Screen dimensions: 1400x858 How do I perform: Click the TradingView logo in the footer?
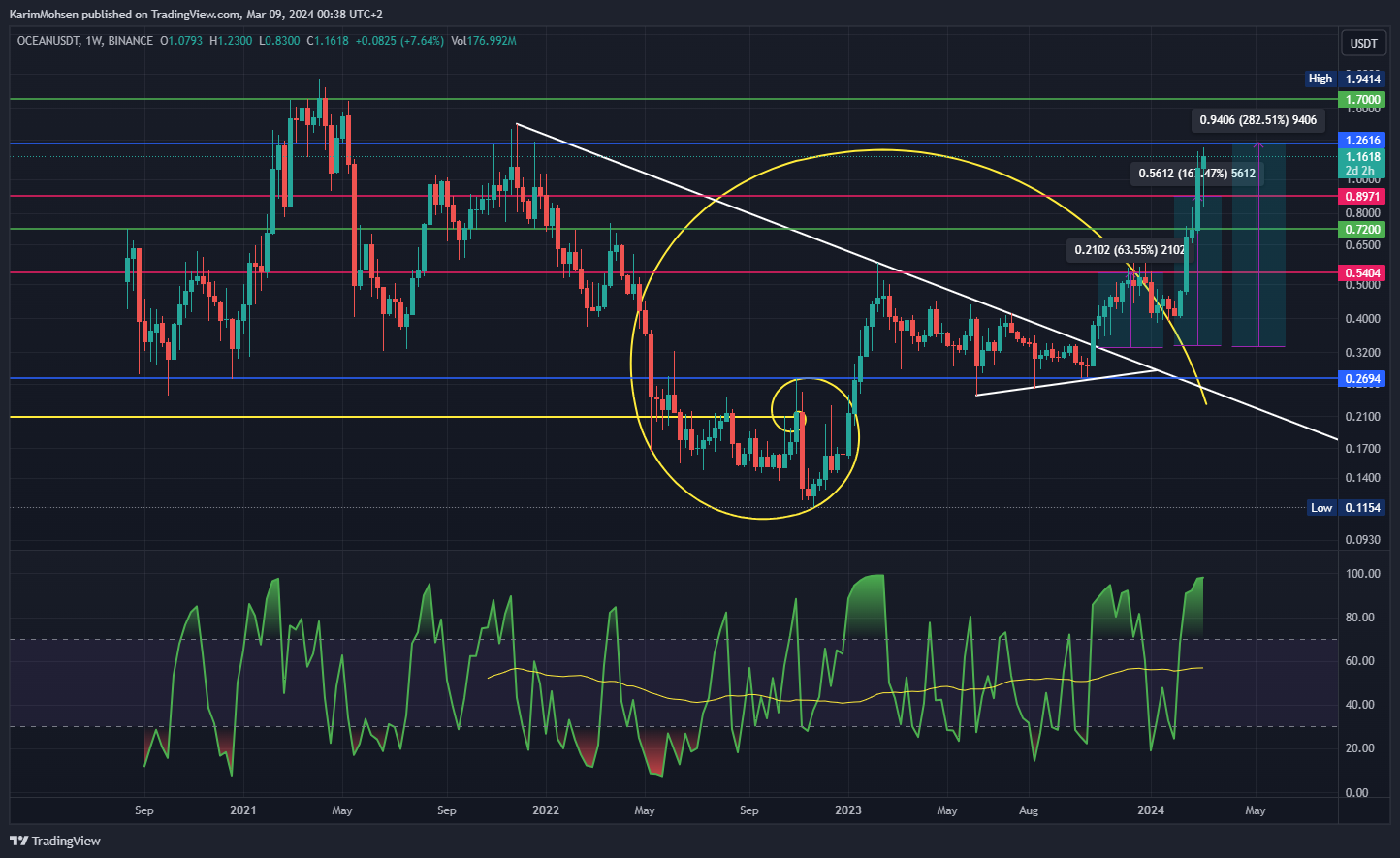(x=55, y=841)
